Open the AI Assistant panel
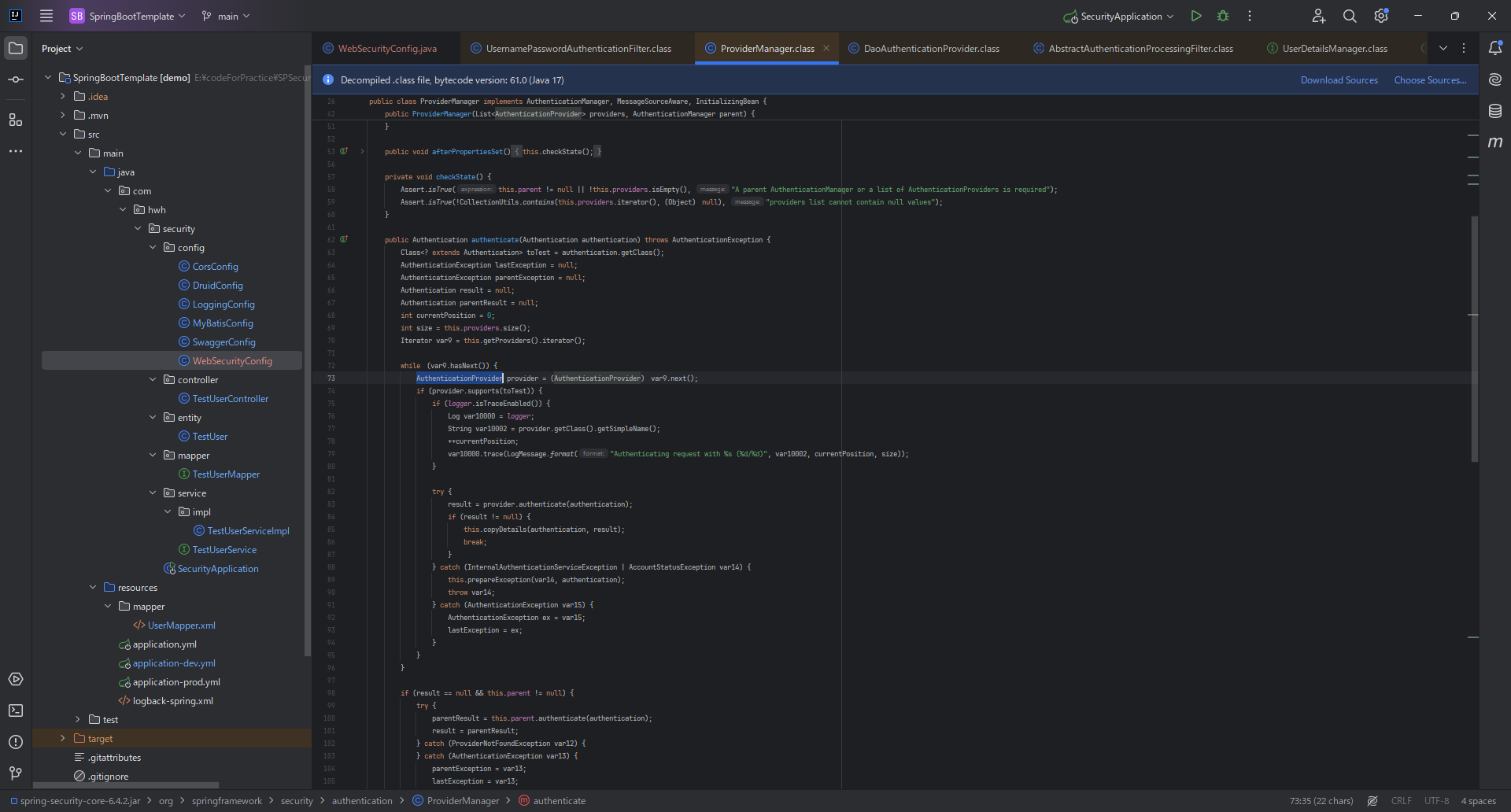The width and height of the screenshot is (1511, 812). point(1495,79)
